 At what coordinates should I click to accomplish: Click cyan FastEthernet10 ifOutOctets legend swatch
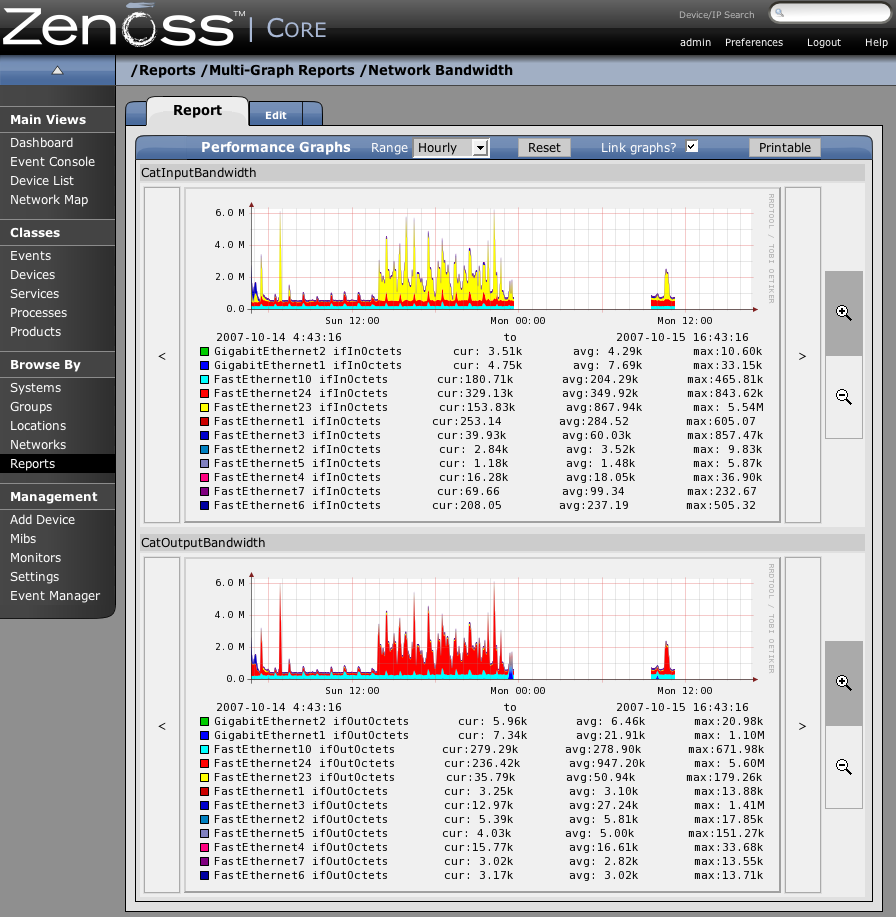click(204, 749)
